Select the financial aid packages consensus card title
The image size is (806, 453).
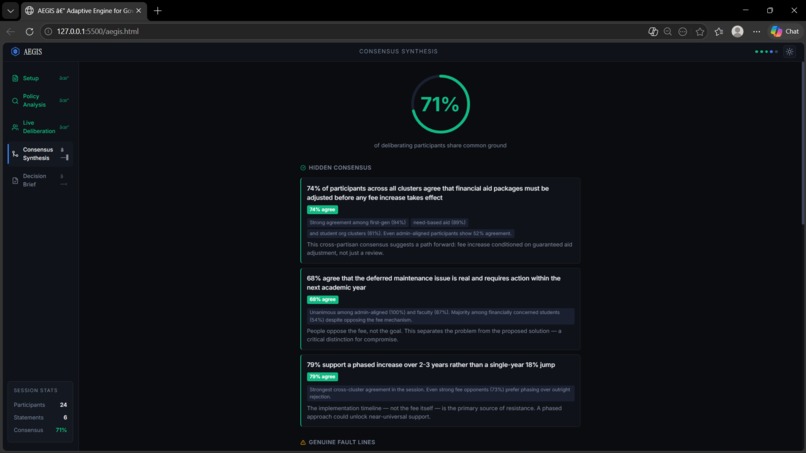428,193
